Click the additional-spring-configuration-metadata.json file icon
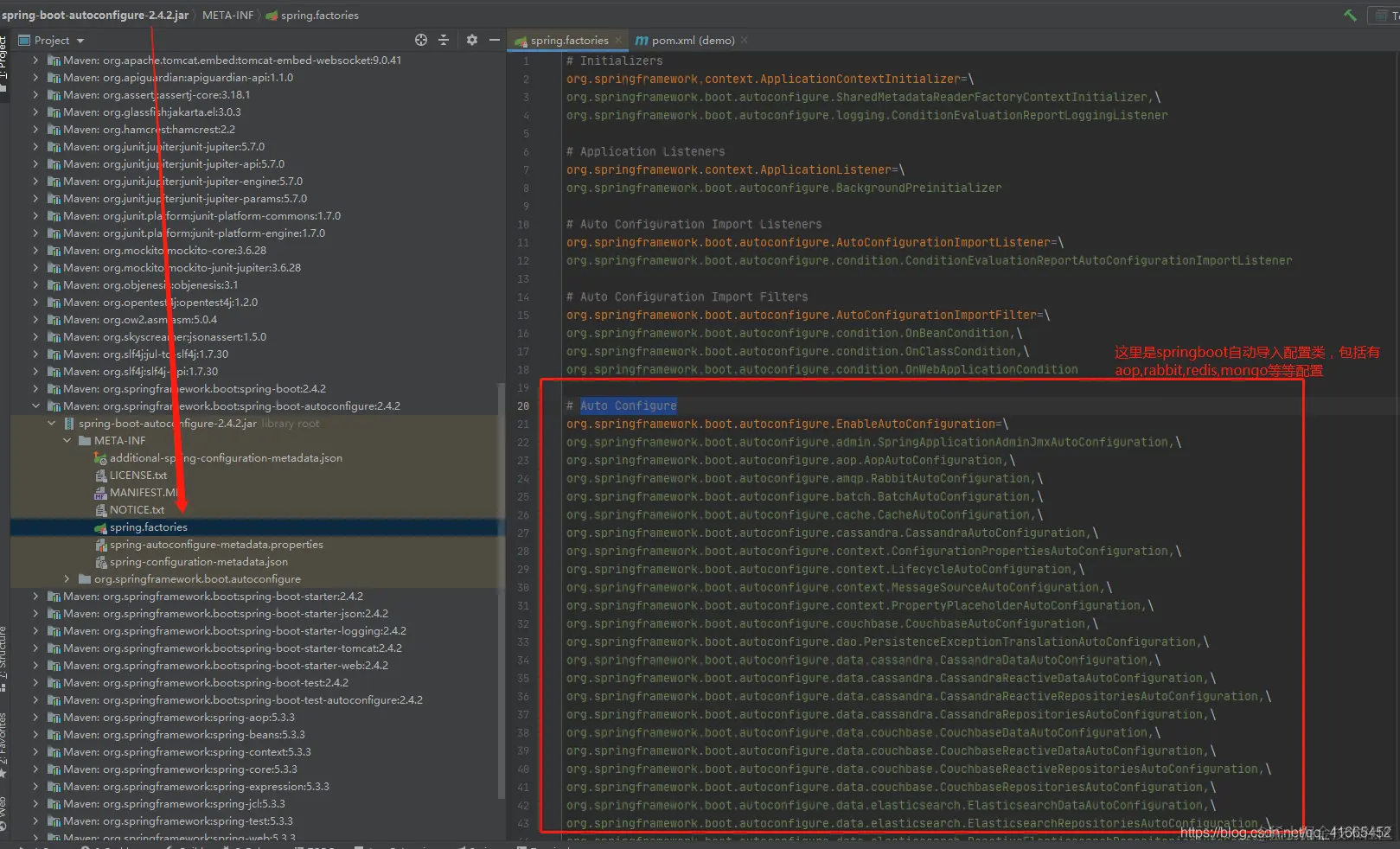This screenshot has height=849, width=1400. click(x=101, y=458)
